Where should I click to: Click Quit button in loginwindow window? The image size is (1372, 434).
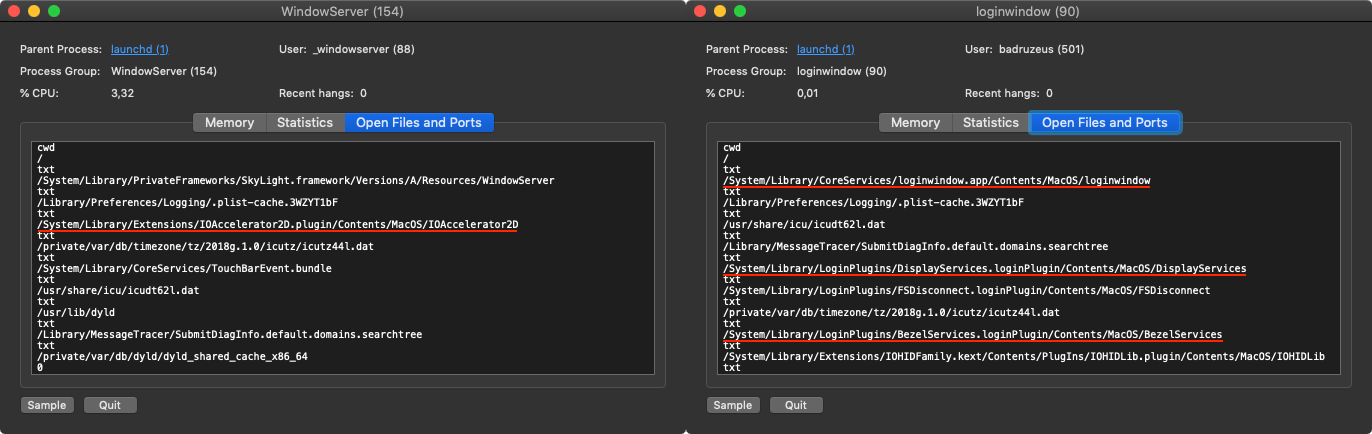796,405
